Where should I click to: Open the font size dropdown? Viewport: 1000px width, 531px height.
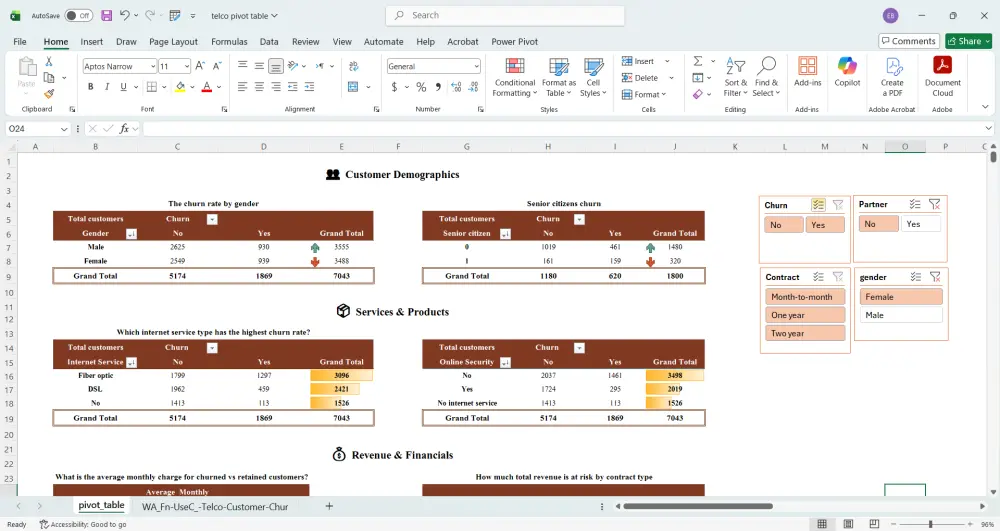click(x=186, y=66)
